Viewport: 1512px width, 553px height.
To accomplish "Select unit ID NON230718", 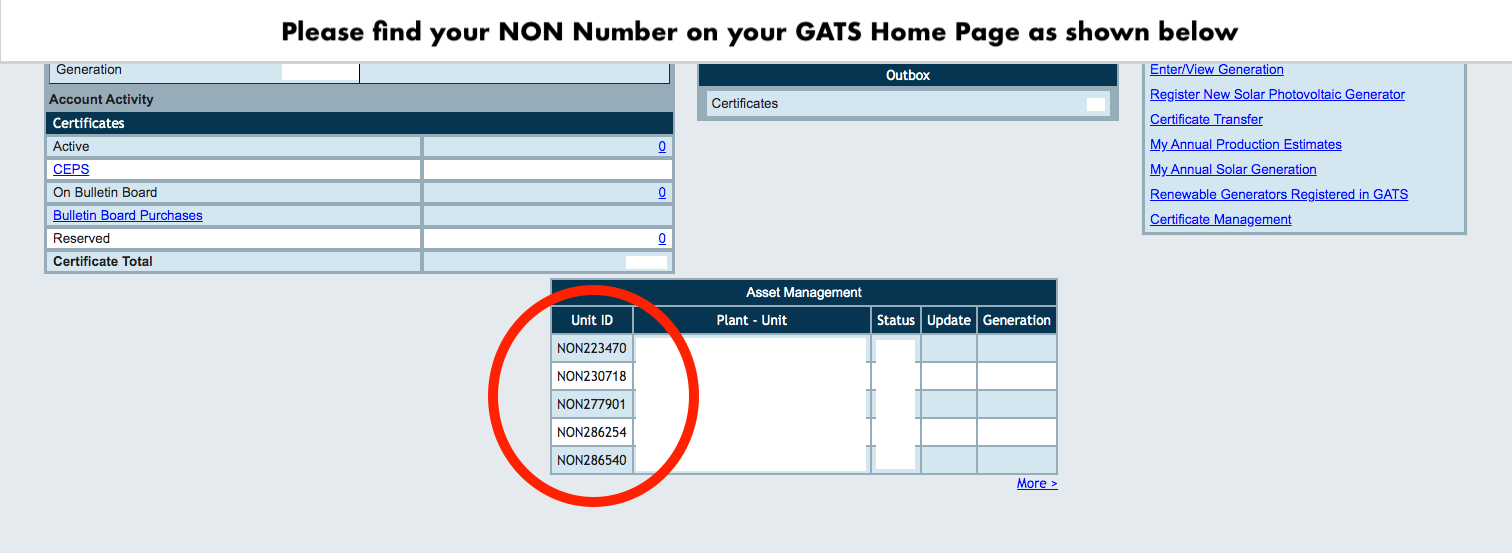I will [x=592, y=376].
